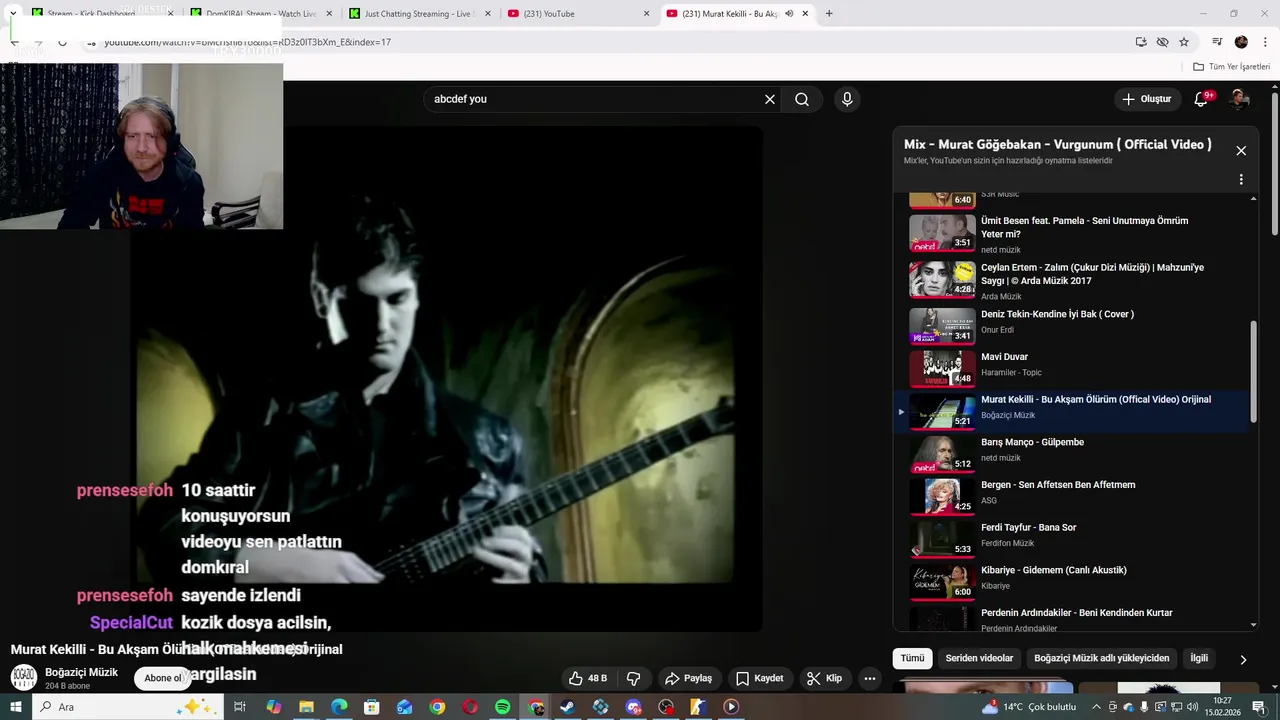Start voice search with microphone icon
The height and width of the screenshot is (720, 1280).
[x=847, y=99]
